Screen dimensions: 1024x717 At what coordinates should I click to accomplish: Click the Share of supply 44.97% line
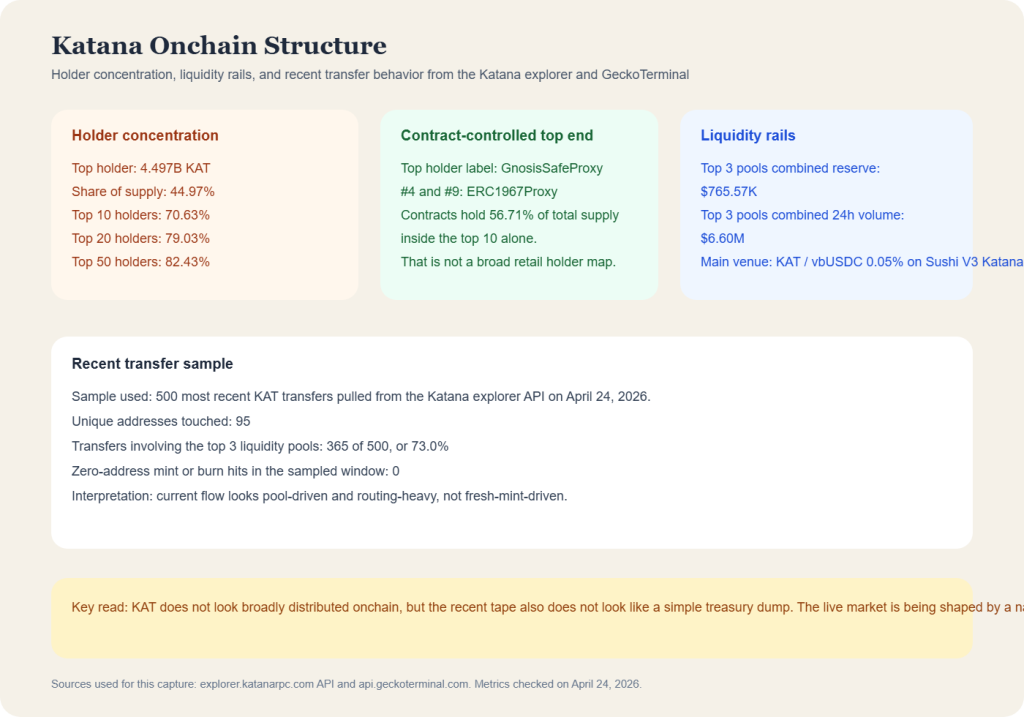[x=143, y=191]
